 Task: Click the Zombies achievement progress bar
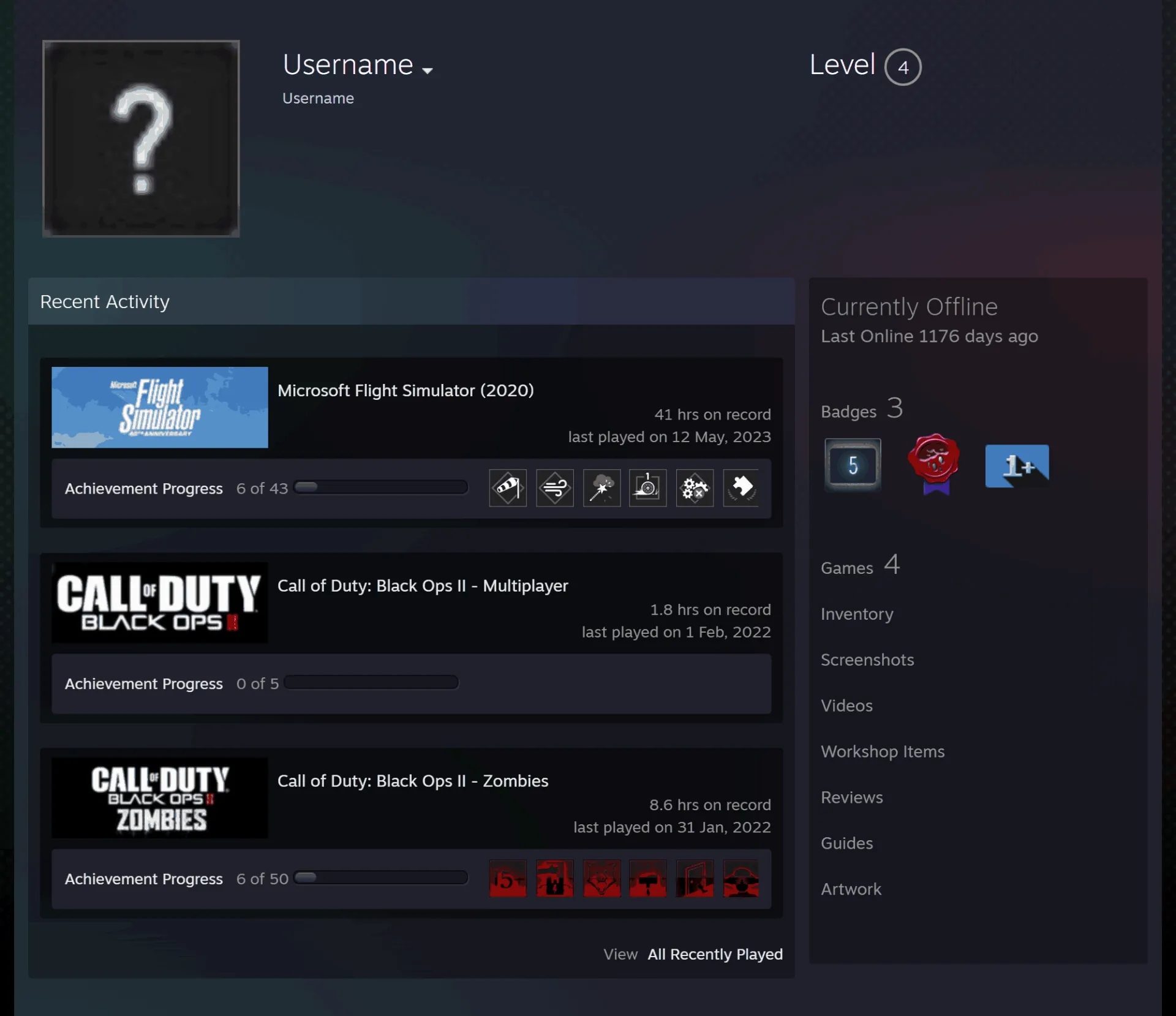tap(380, 878)
